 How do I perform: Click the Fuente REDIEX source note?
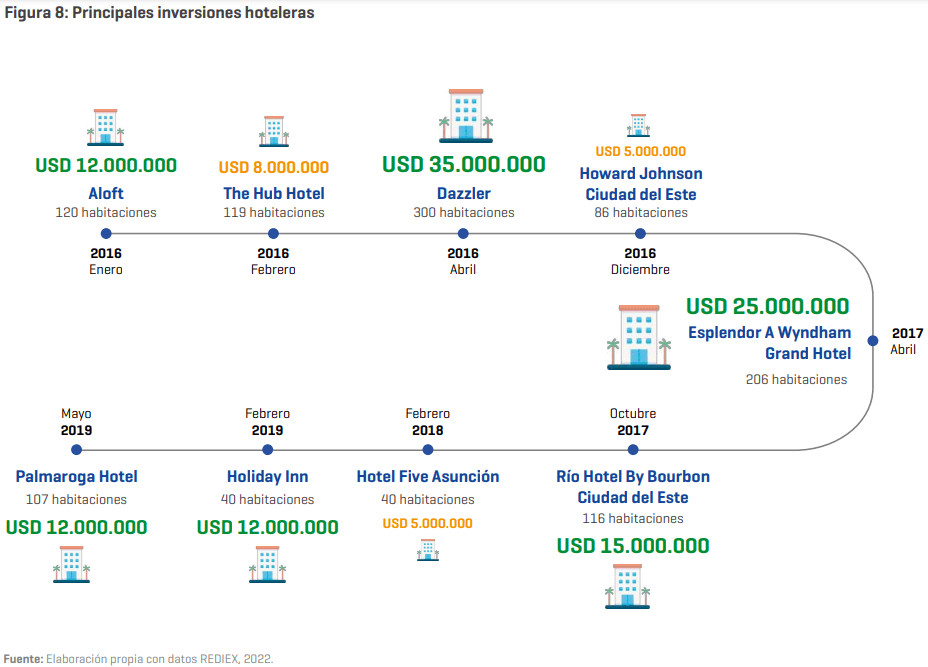coord(138,659)
